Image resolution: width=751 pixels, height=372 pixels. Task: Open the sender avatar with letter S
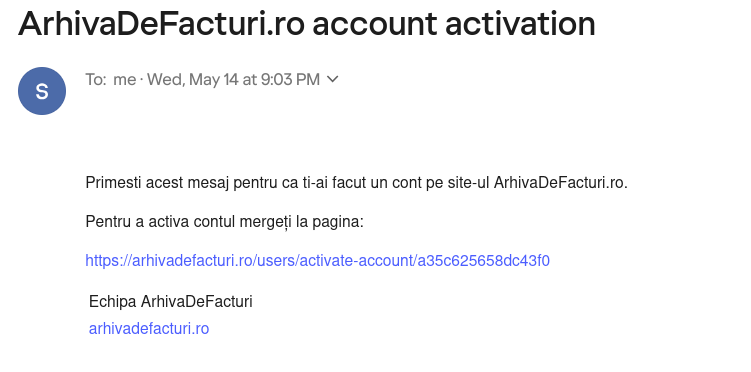42,91
